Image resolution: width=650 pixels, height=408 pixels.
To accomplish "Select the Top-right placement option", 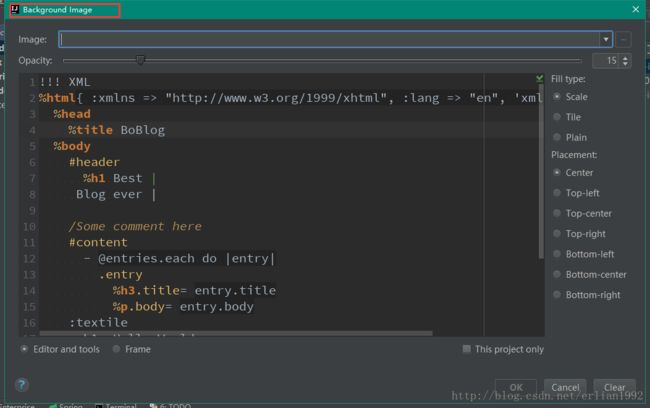I will click(580, 233).
